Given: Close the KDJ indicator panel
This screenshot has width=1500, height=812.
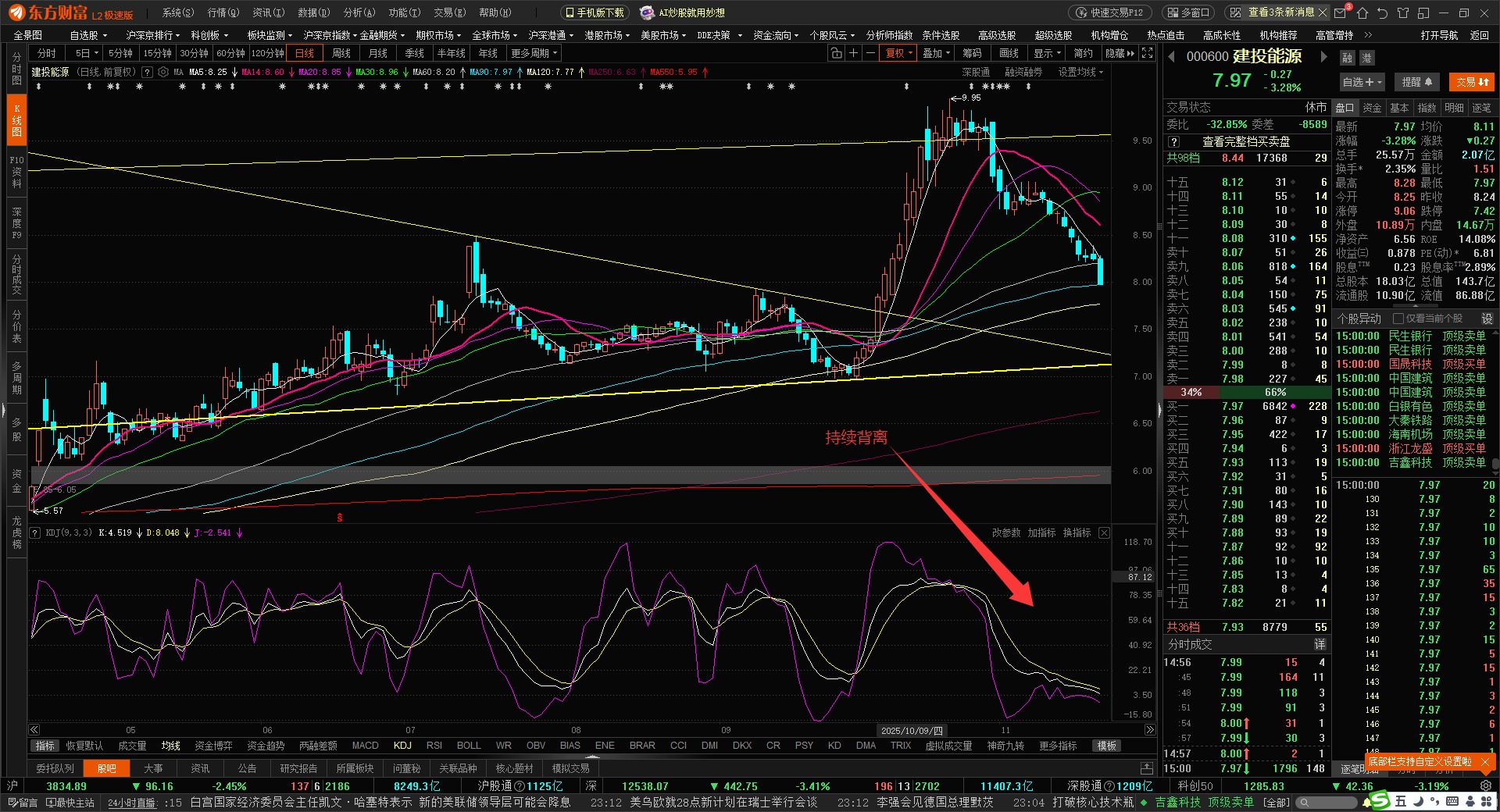Looking at the screenshot, I should pyautogui.click(x=1104, y=532).
